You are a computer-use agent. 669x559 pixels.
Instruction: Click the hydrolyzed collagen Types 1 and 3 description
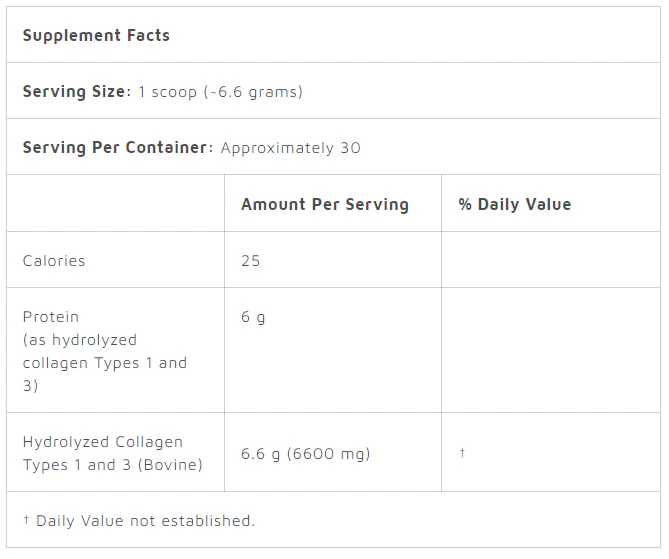[x=105, y=363]
